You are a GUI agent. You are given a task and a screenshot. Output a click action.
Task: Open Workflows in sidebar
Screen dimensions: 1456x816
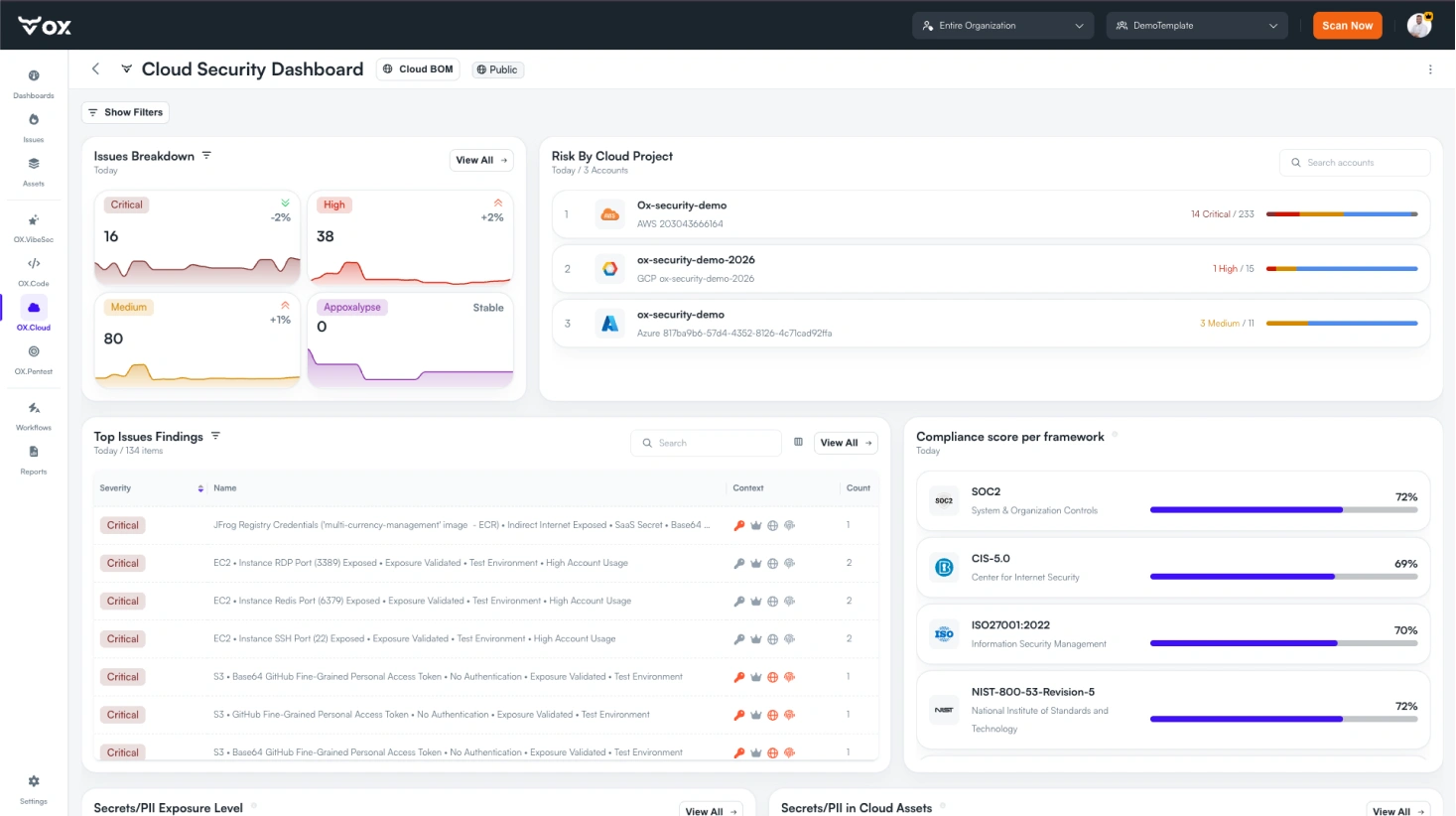click(x=34, y=415)
